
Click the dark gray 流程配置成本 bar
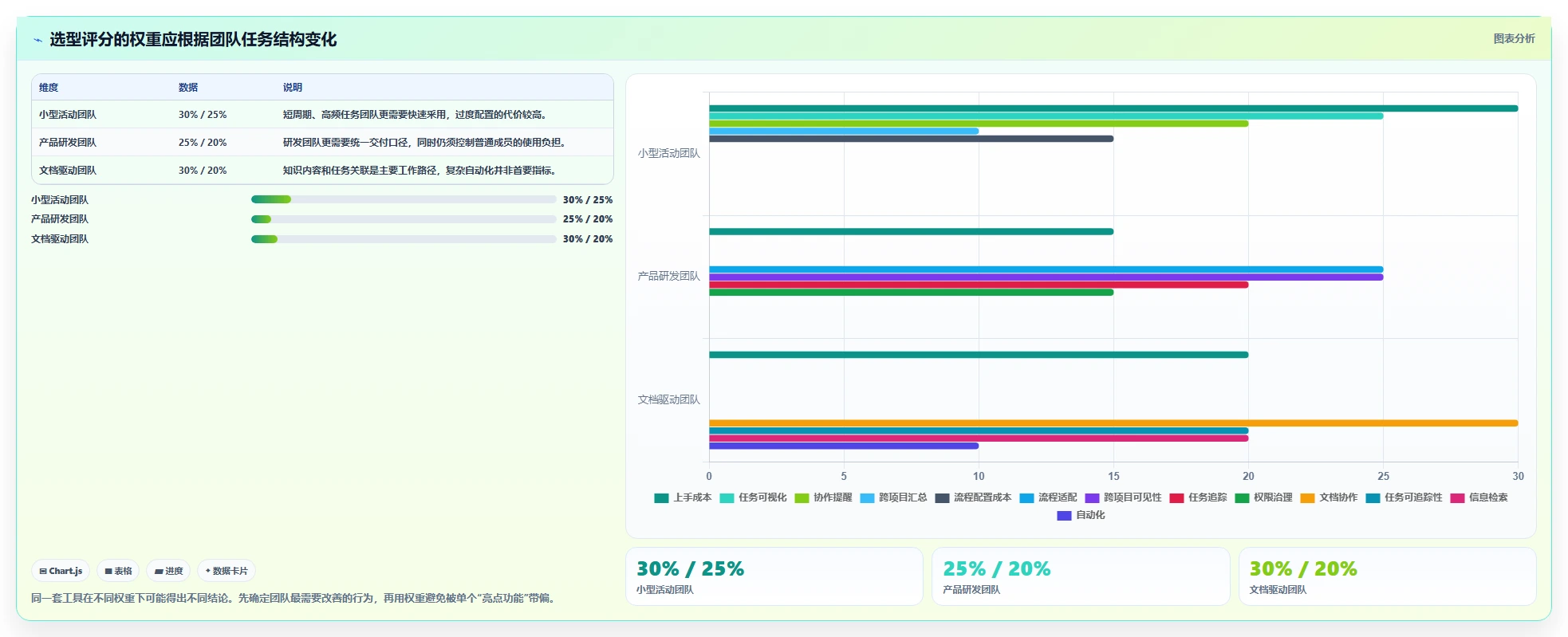[x=911, y=139]
